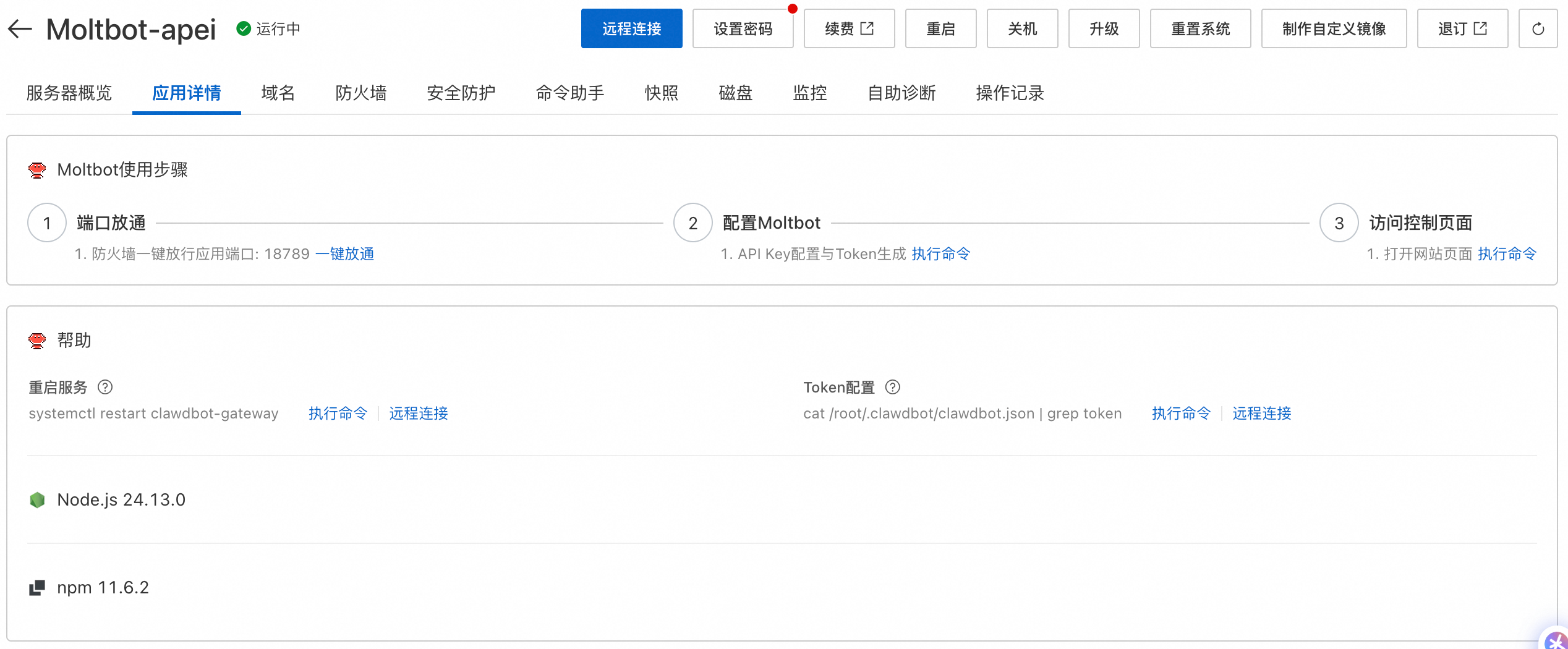Click the back arrow next to Moltbot-apei
1568x649 pixels.
20,28
